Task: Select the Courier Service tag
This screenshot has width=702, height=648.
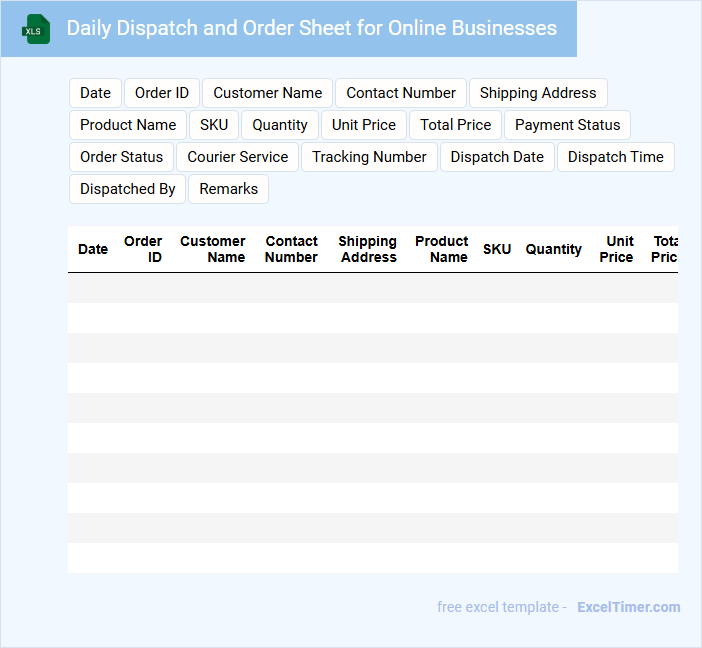Action: [237, 157]
